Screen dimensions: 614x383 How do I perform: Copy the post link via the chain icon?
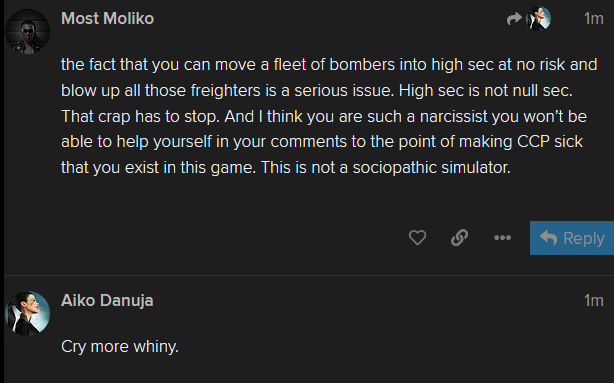click(x=459, y=237)
